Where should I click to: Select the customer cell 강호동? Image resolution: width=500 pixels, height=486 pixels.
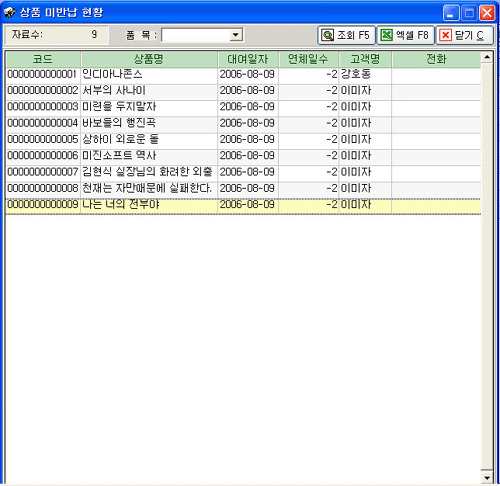(x=365, y=74)
